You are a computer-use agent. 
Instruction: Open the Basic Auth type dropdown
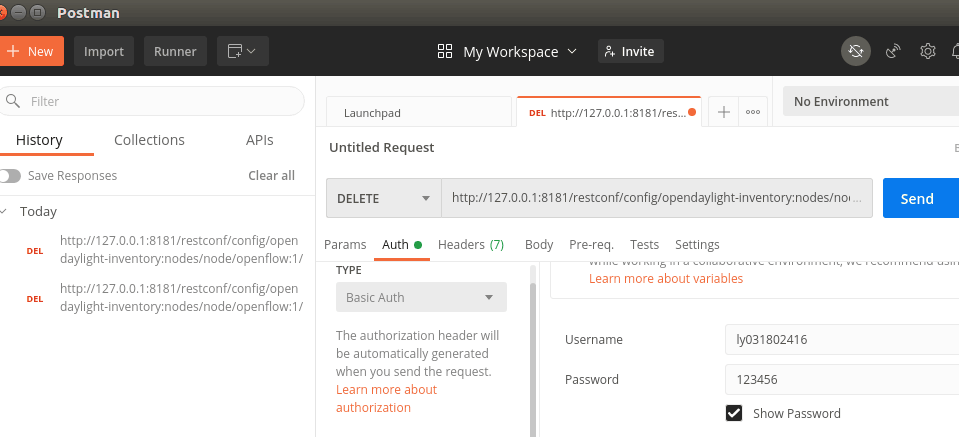click(x=421, y=297)
